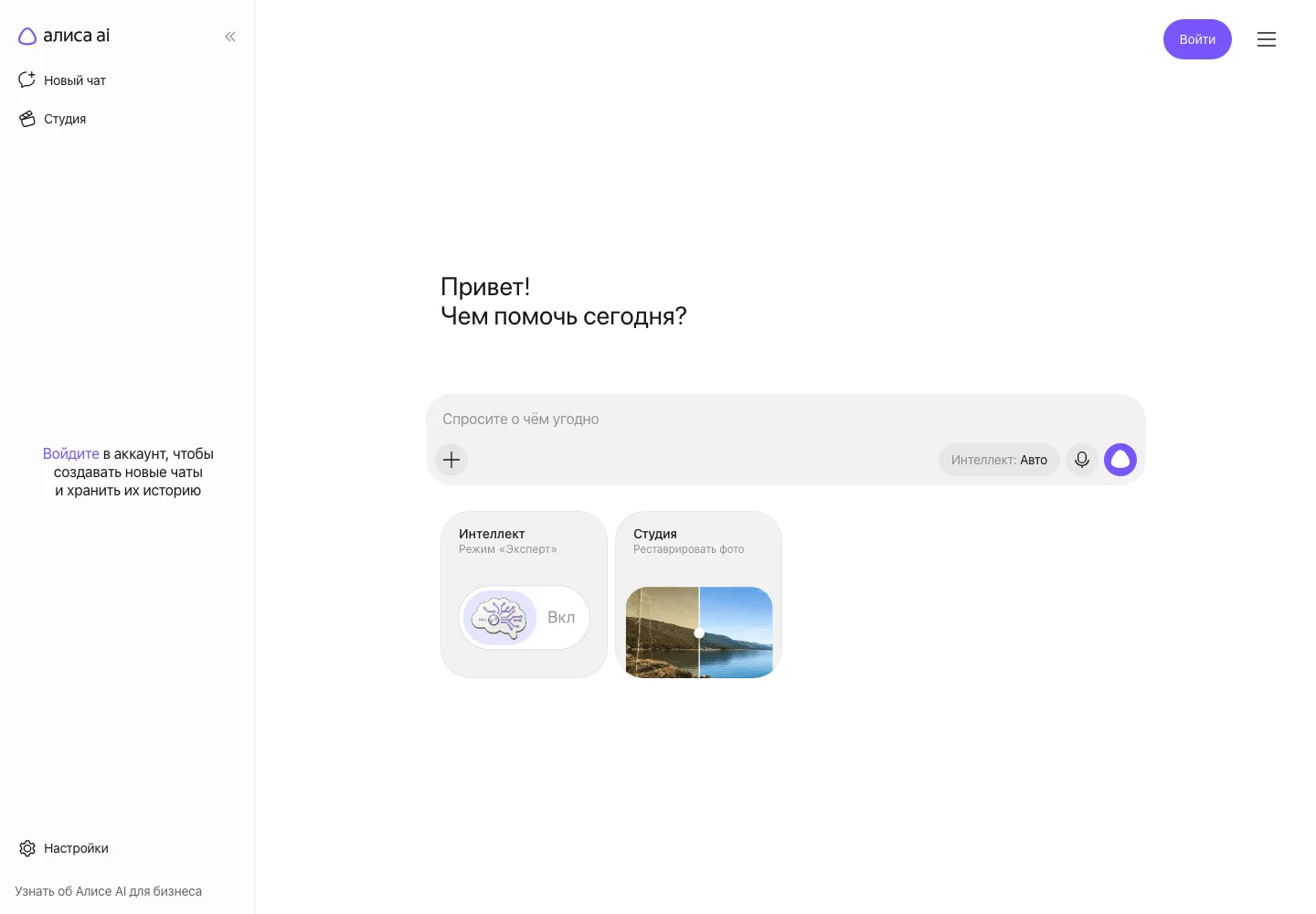
Task: Open Узнать об Алисе AI для бизнеса
Action: point(108,891)
